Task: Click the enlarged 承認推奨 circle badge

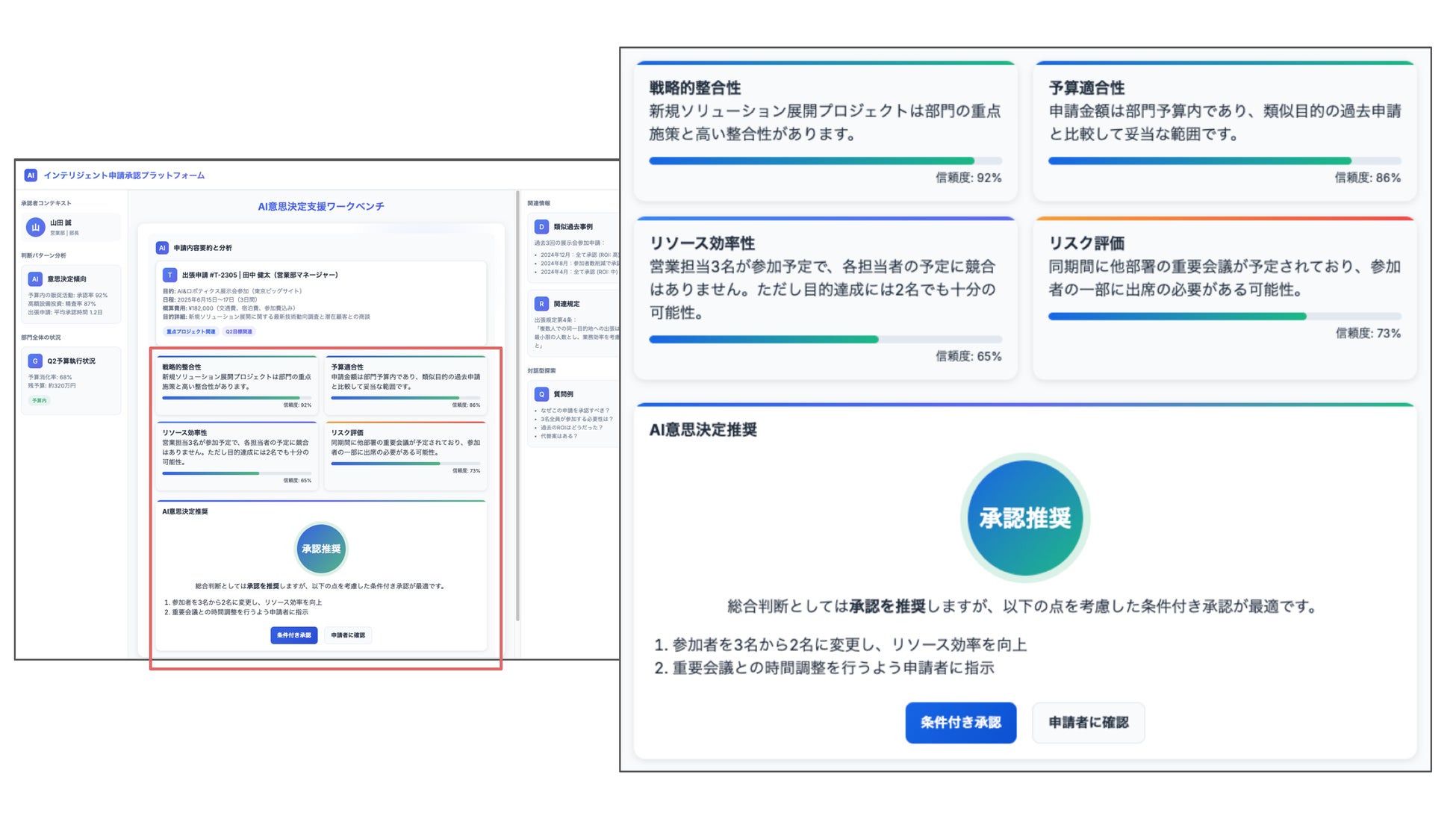Action: (x=1024, y=518)
